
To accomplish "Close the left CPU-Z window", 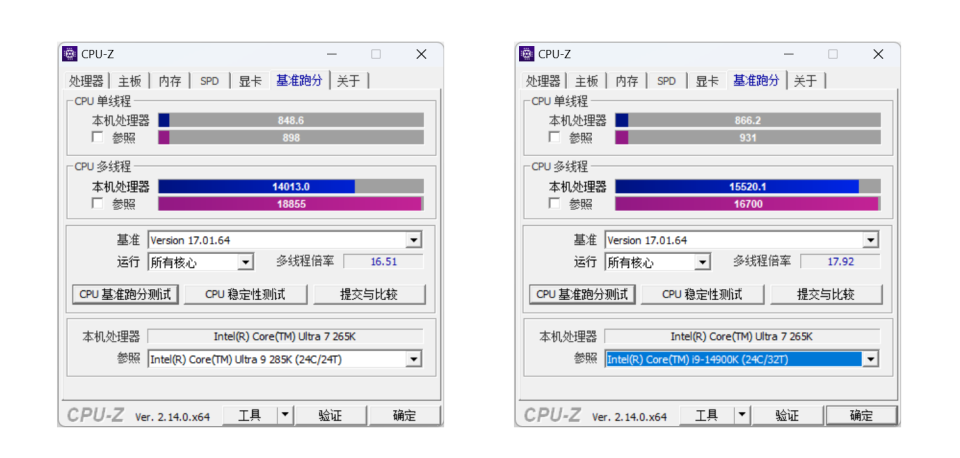I will click(x=421, y=54).
